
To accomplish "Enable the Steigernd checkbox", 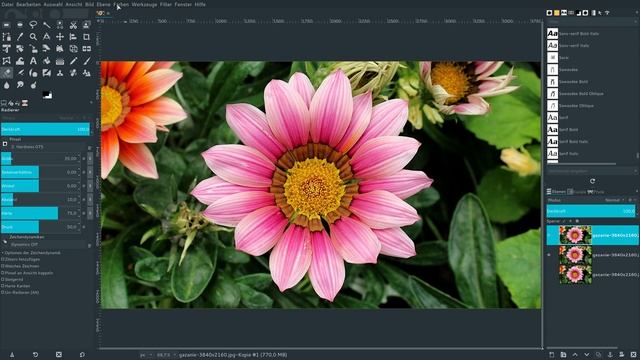I will pos(2,280).
